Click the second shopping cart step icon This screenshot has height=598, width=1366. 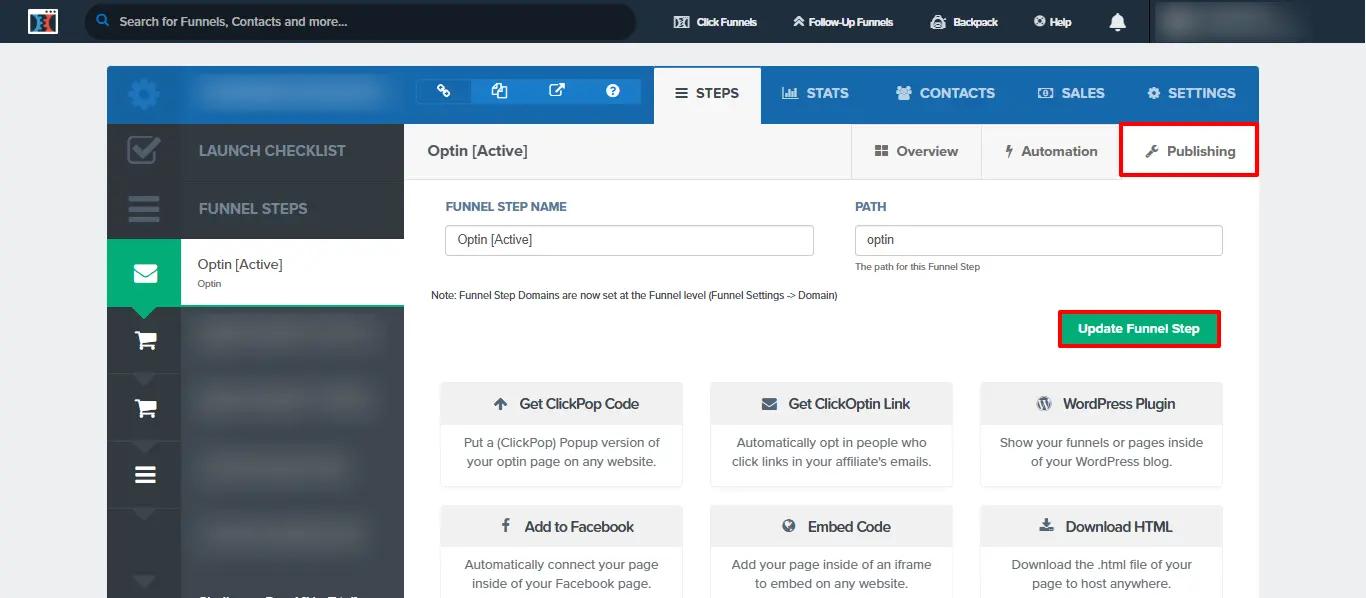click(x=145, y=408)
